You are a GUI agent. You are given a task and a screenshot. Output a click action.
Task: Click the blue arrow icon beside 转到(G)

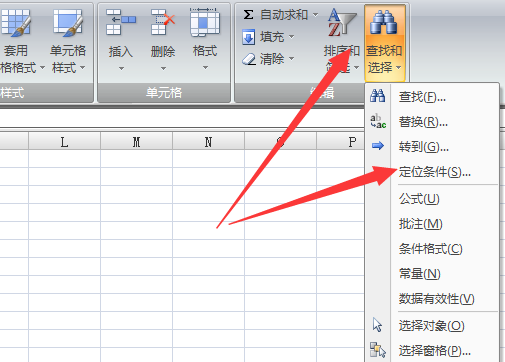(x=378, y=146)
